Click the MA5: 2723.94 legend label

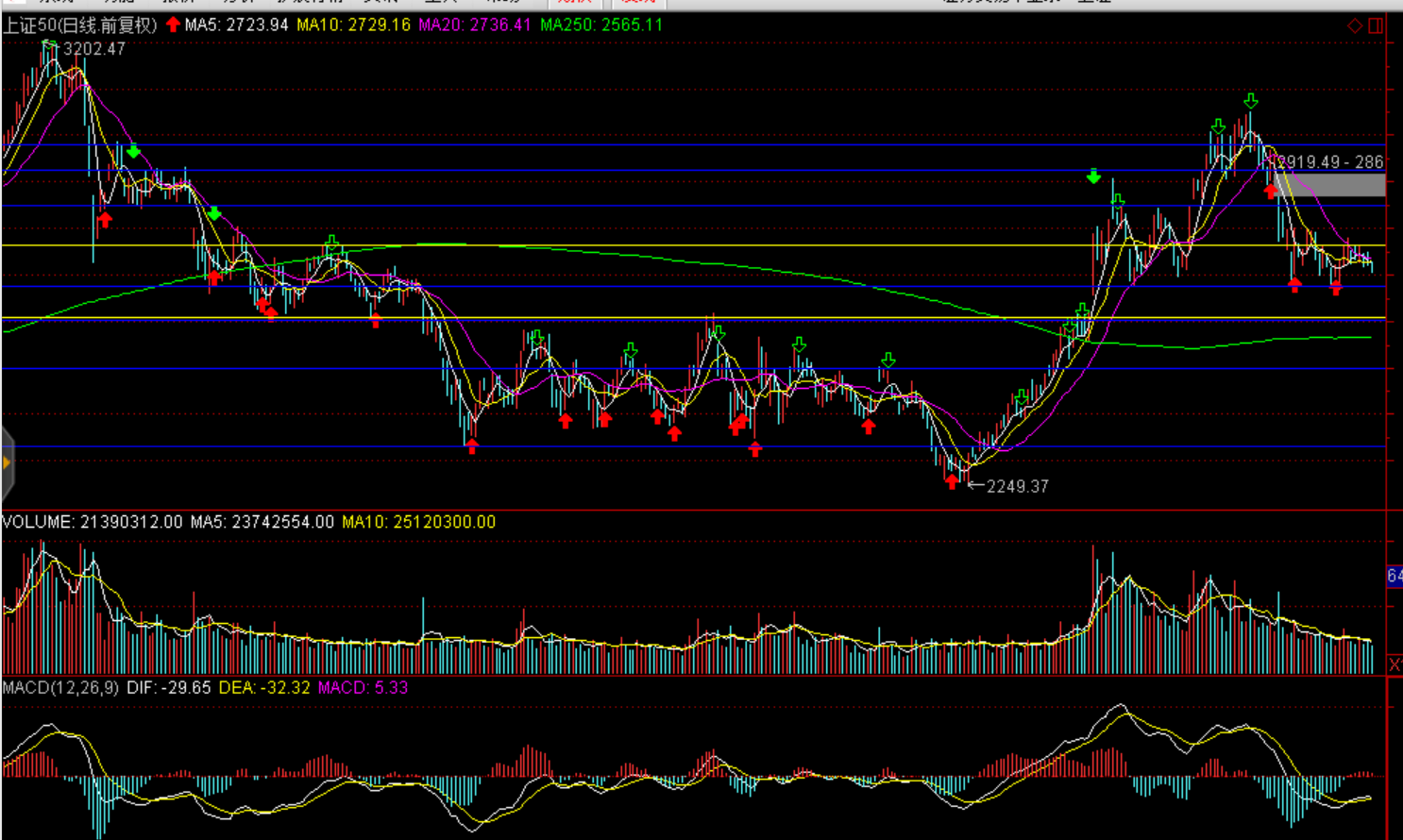point(236,25)
